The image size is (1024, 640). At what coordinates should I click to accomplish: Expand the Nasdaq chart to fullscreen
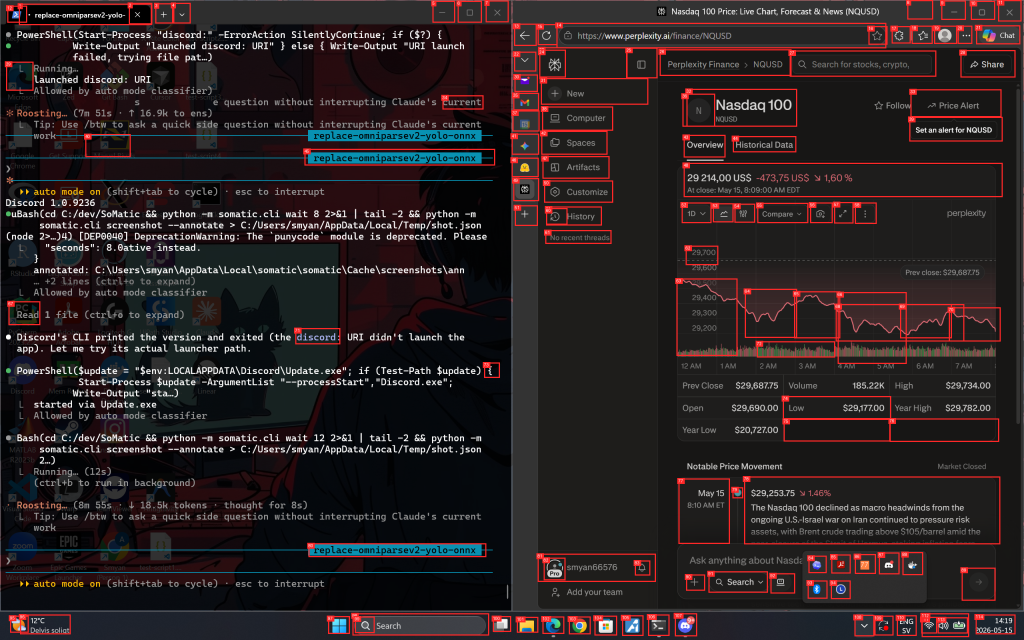(843, 214)
